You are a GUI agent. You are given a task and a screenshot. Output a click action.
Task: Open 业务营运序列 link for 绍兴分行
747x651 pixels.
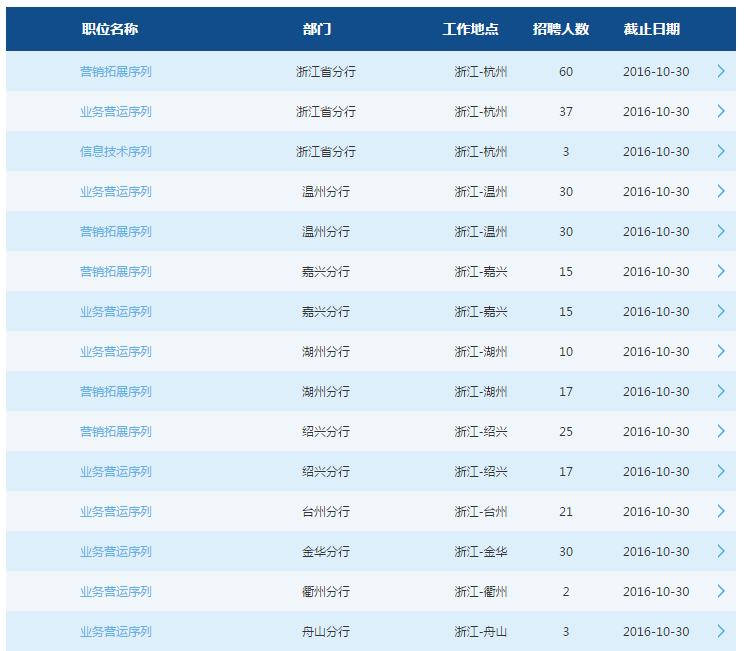[116, 472]
